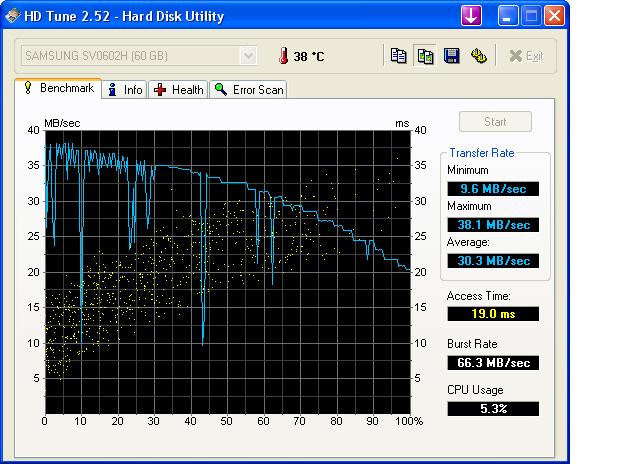Click the MB/sec axis label

pyautogui.click(x=62, y=123)
